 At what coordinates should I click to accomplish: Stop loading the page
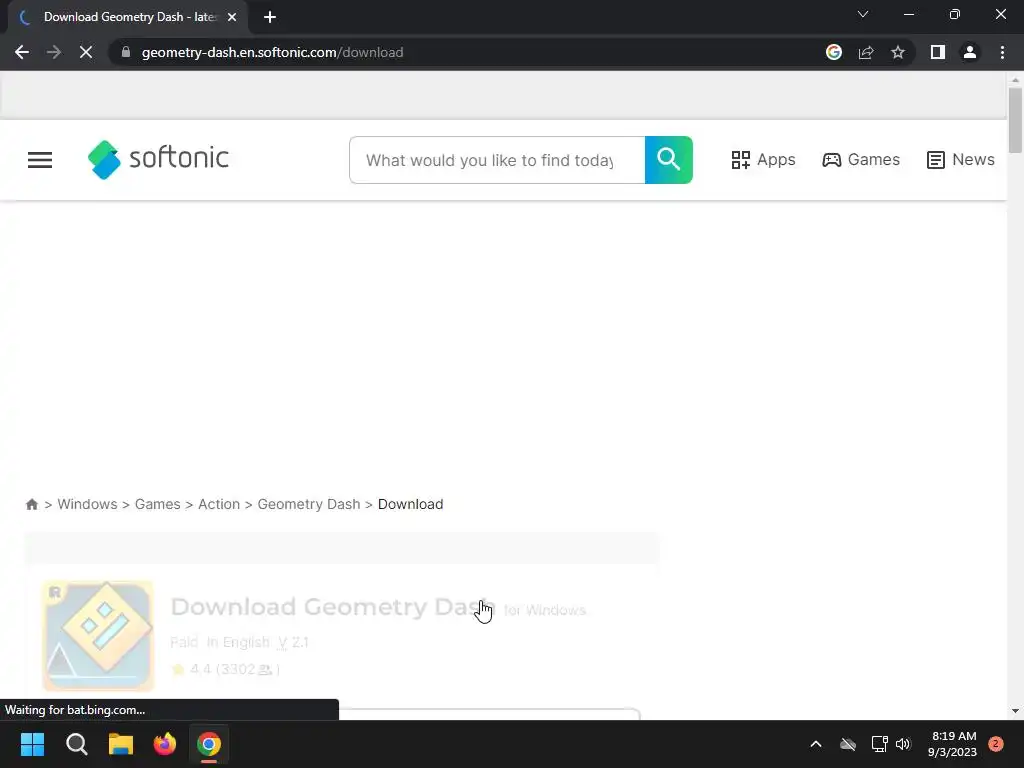[86, 52]
